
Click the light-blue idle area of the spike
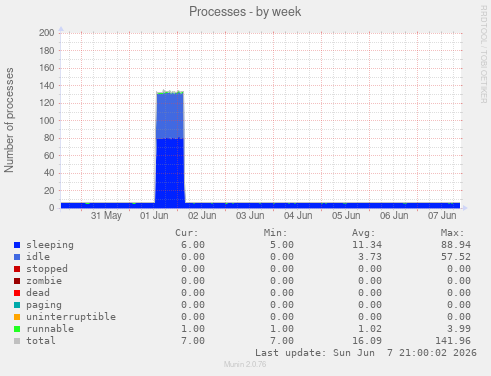pyautogui.click(x=170, y=115)
